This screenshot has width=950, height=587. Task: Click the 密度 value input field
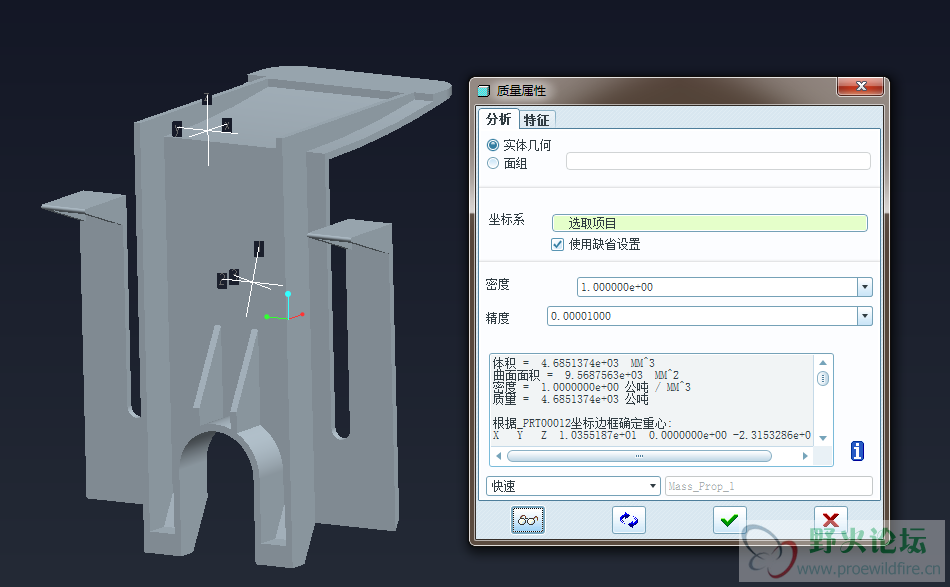pos(717,287)
